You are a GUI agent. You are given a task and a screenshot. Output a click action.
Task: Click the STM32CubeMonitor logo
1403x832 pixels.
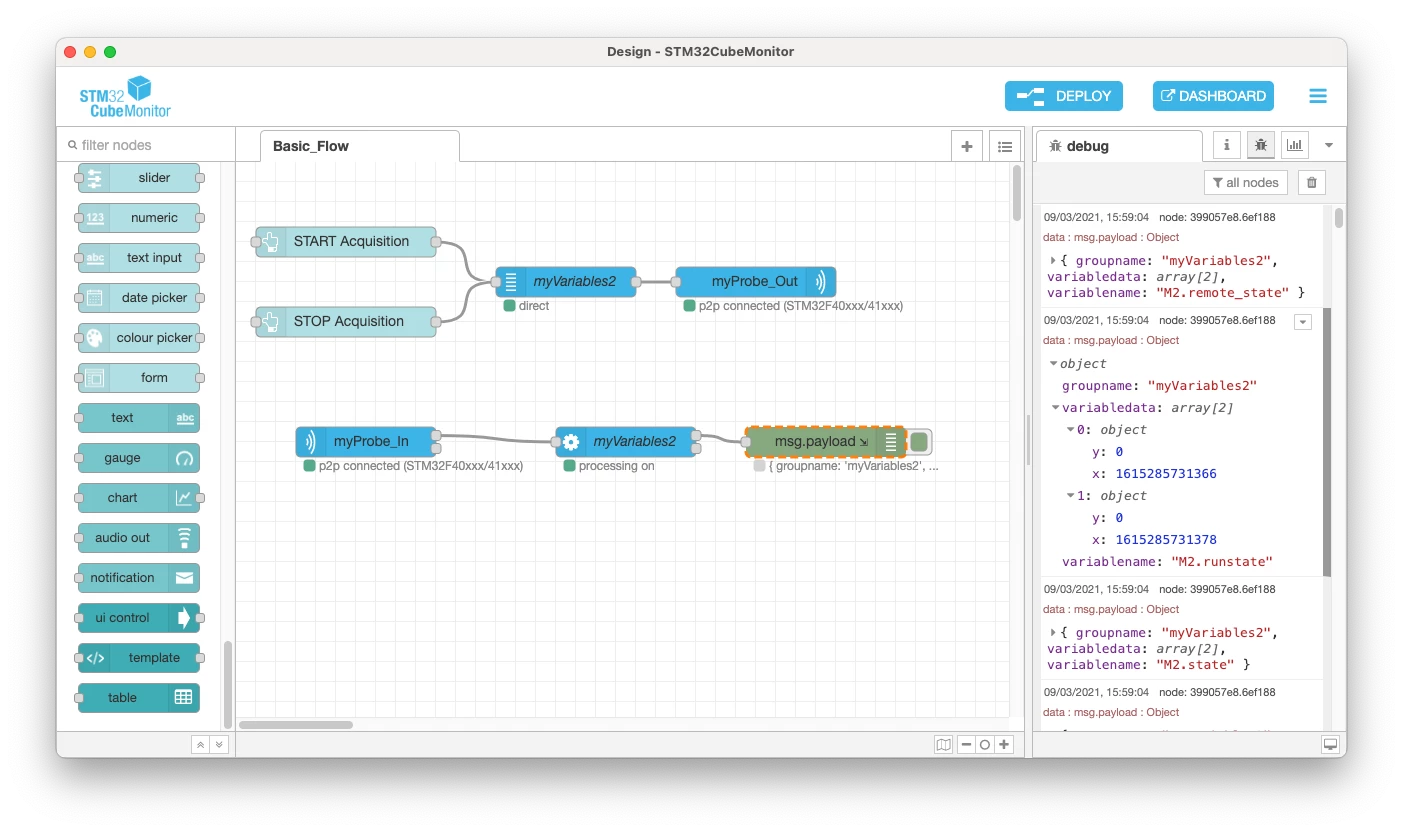pyautogui.click(x=126, y=96)
